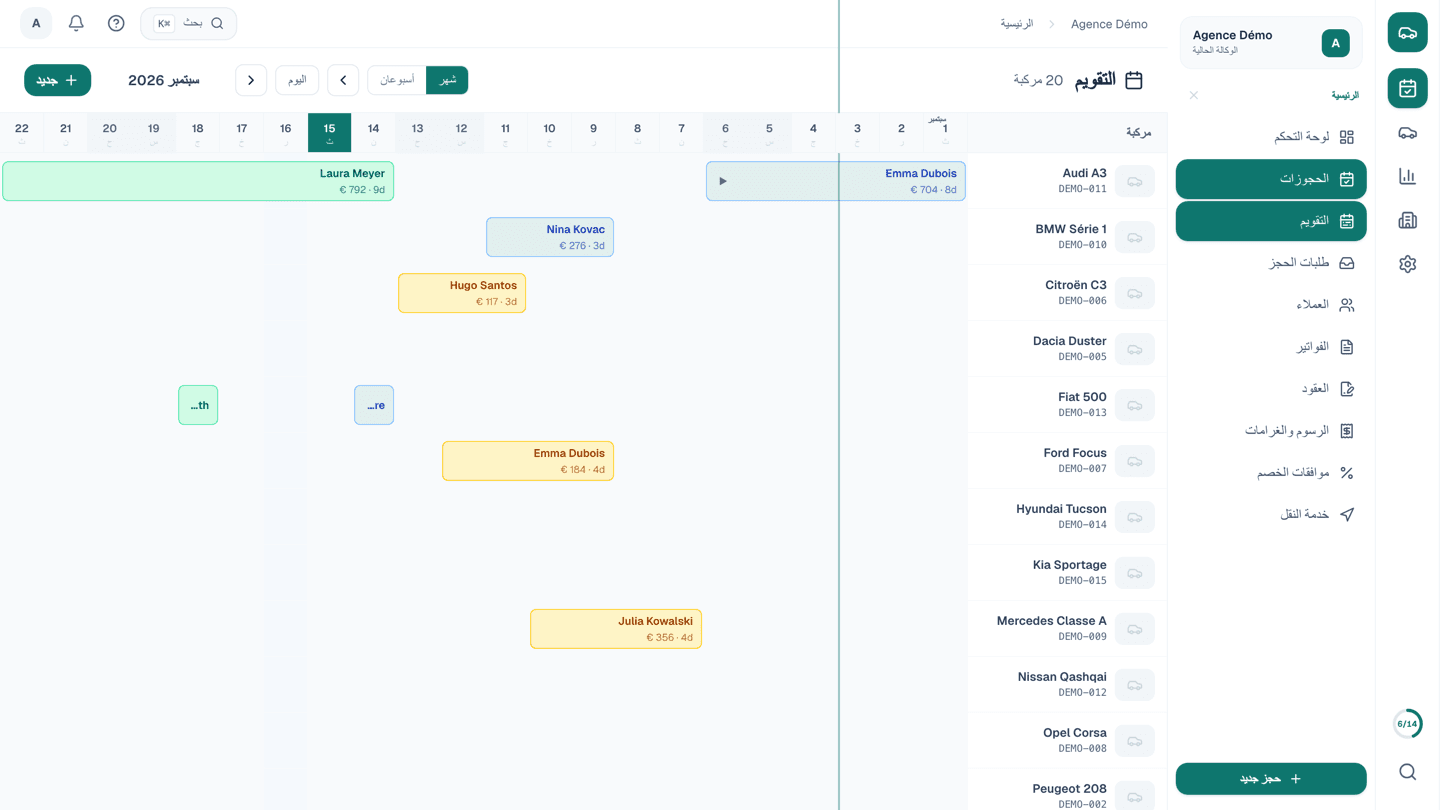Click the car icon beside Audi A3
Viewport: 1440px width, 810px height.
pos(1135,181)
